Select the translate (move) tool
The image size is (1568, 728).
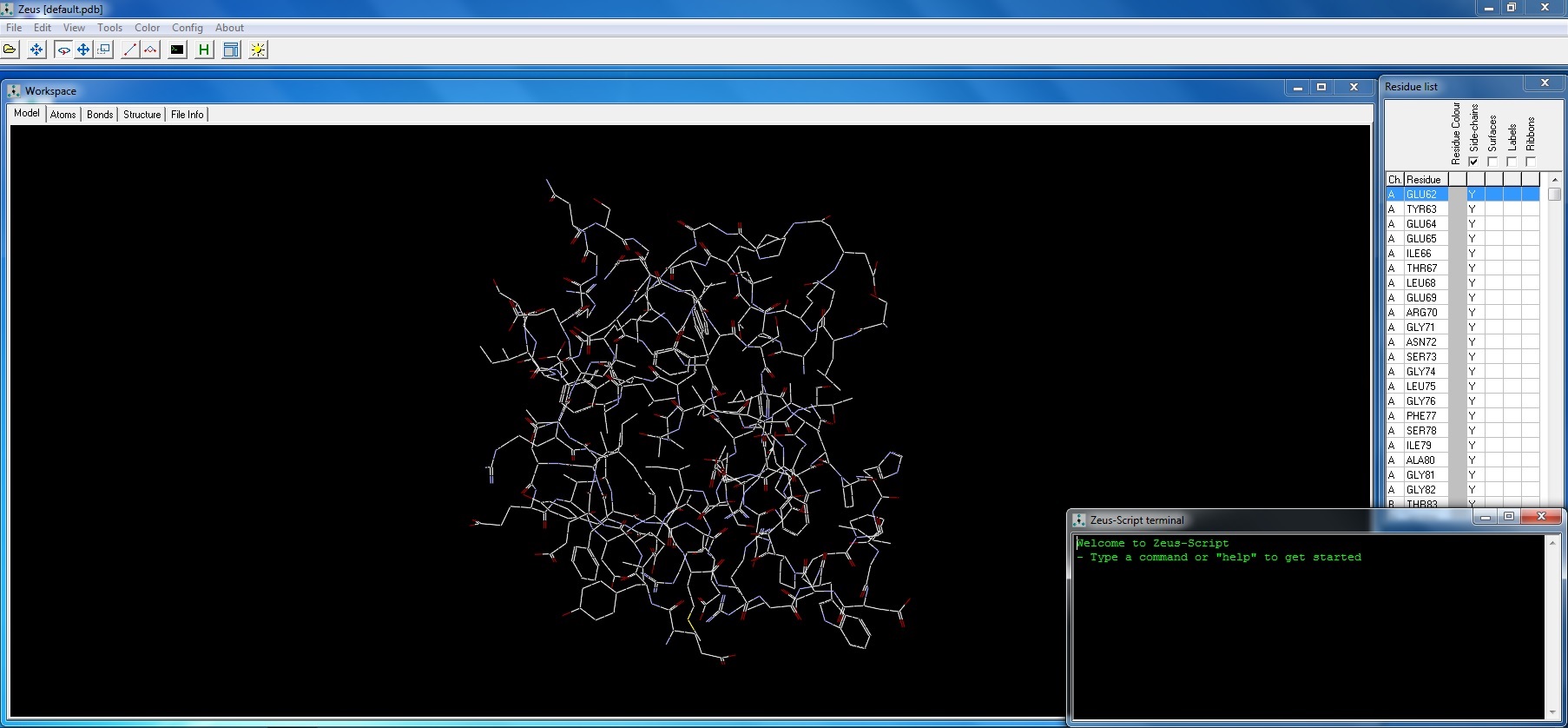(x=83, y=50)
